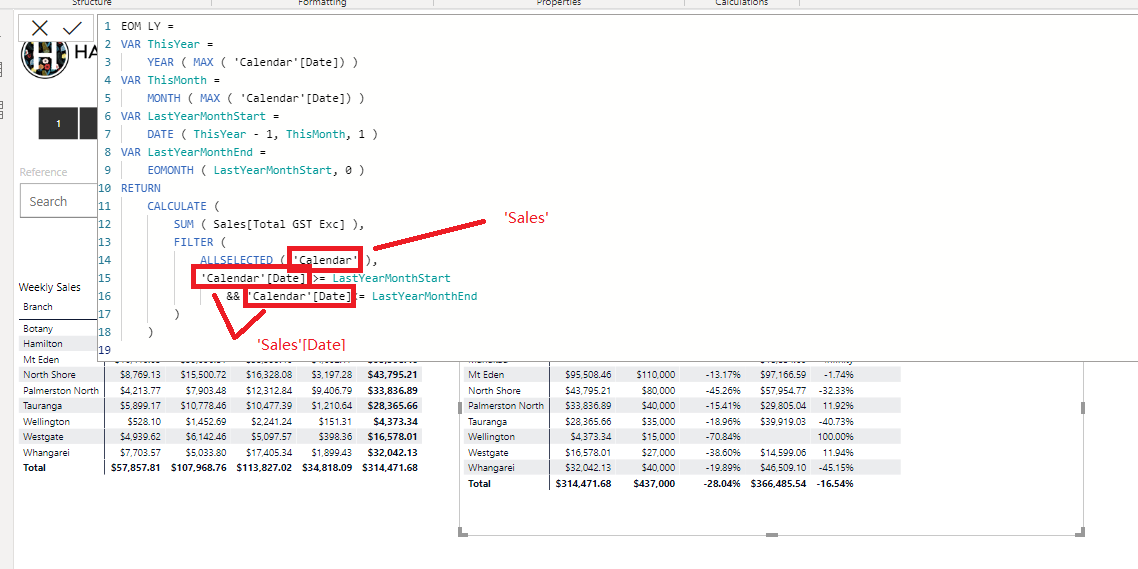Click Palmerston North in the Weekly Sales table
Screen dimensions: 1138x569
(60, 390)
